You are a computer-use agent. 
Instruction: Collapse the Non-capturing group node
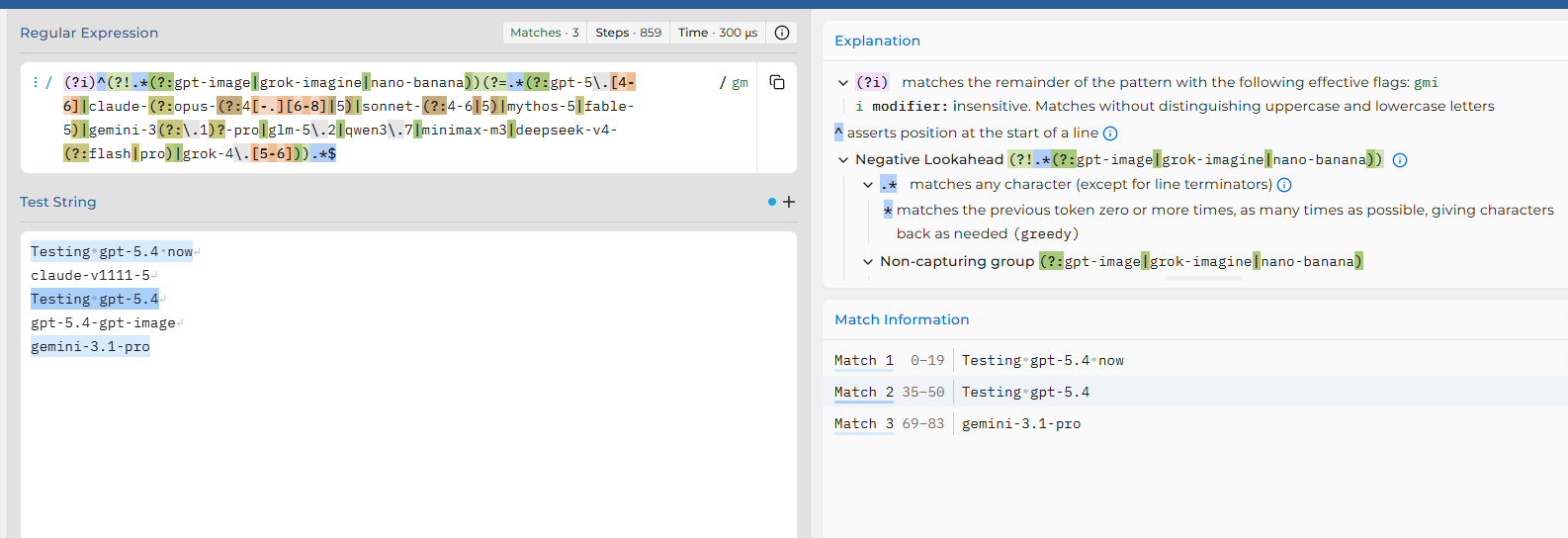point(868,262)
